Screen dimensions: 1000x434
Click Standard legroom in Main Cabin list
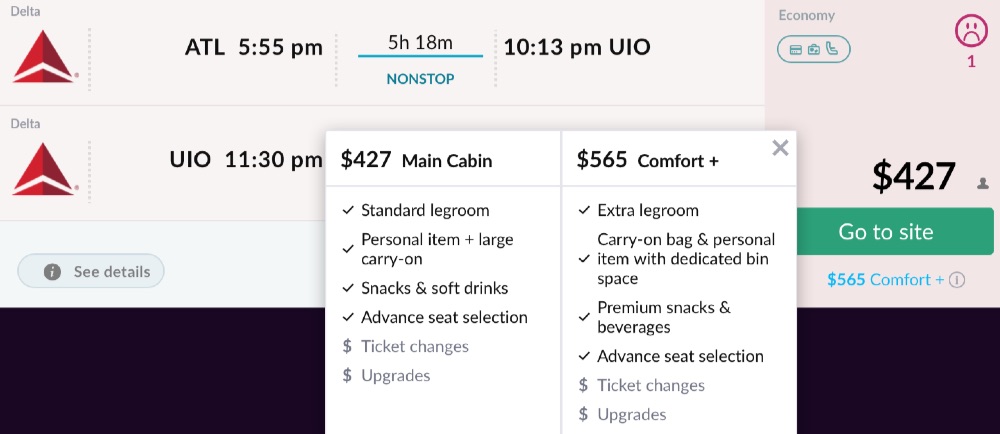pos(424,210)
